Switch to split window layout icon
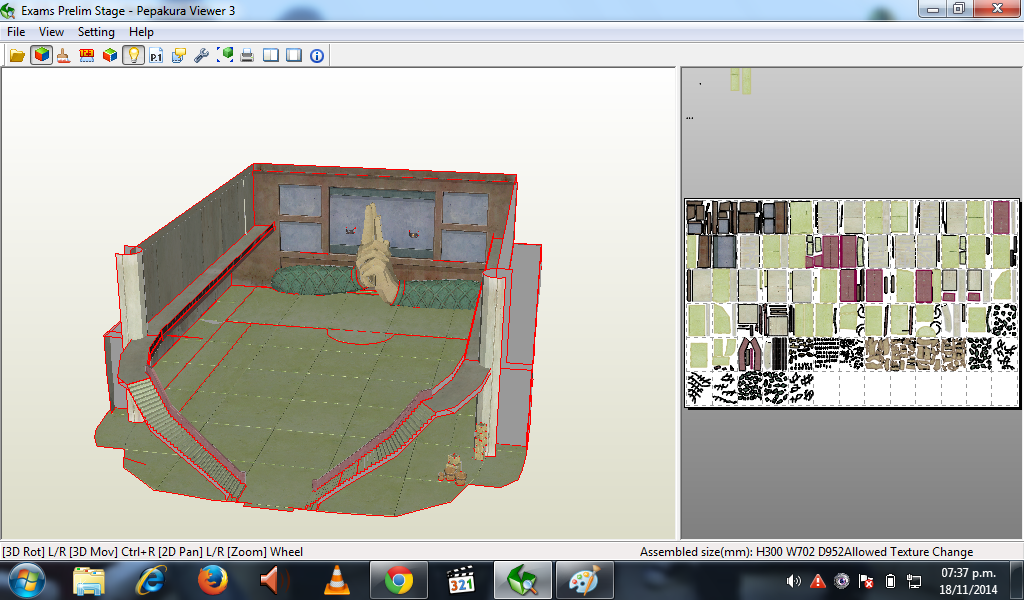 [x=271, y=55]
